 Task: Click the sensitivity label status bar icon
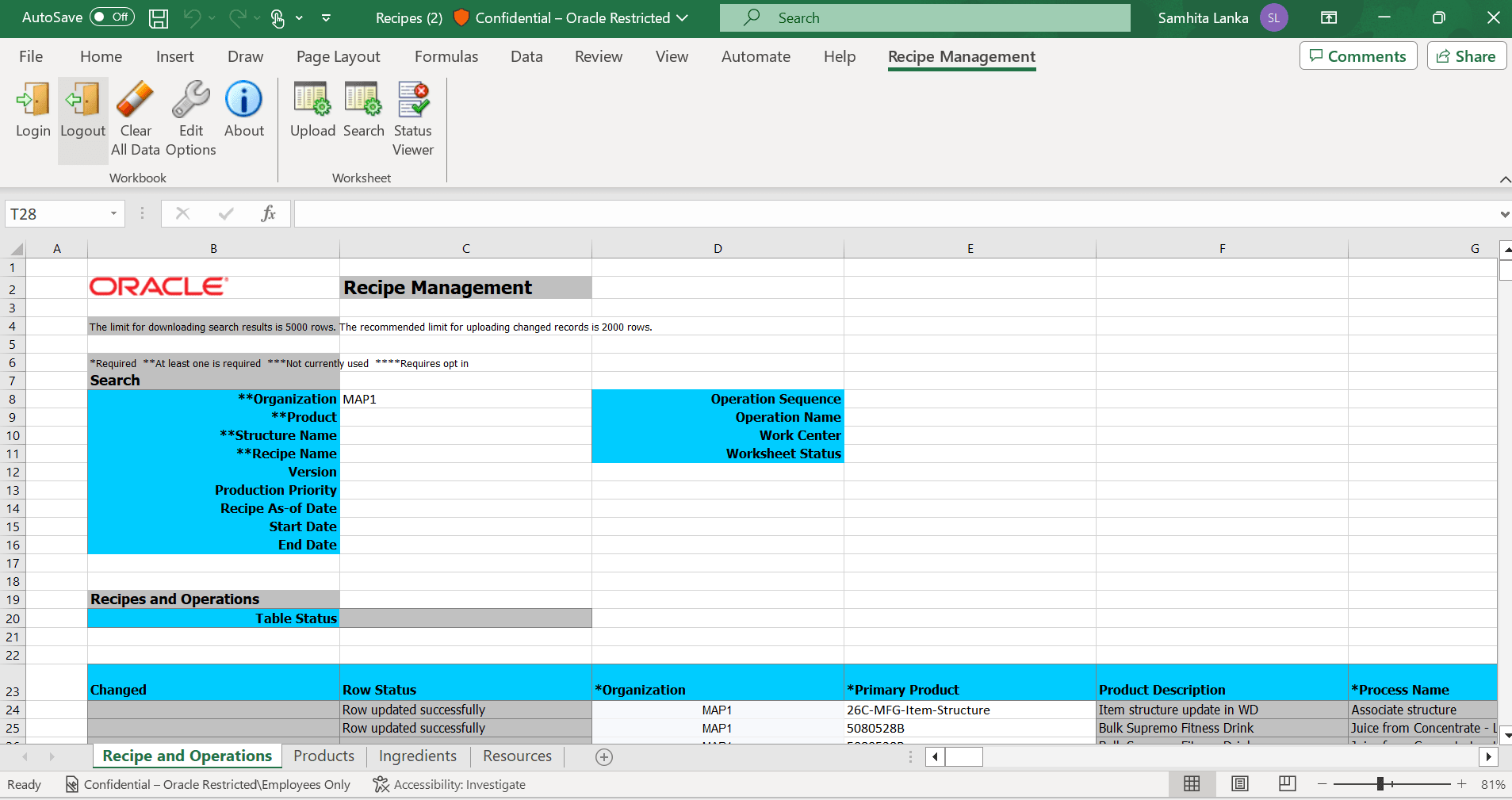pyautogui.click(x=71, y=784)
